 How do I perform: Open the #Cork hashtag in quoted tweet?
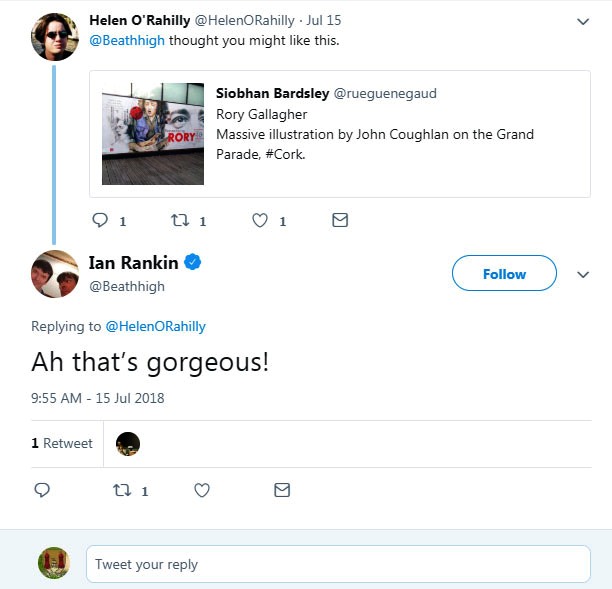click(285, 154)
